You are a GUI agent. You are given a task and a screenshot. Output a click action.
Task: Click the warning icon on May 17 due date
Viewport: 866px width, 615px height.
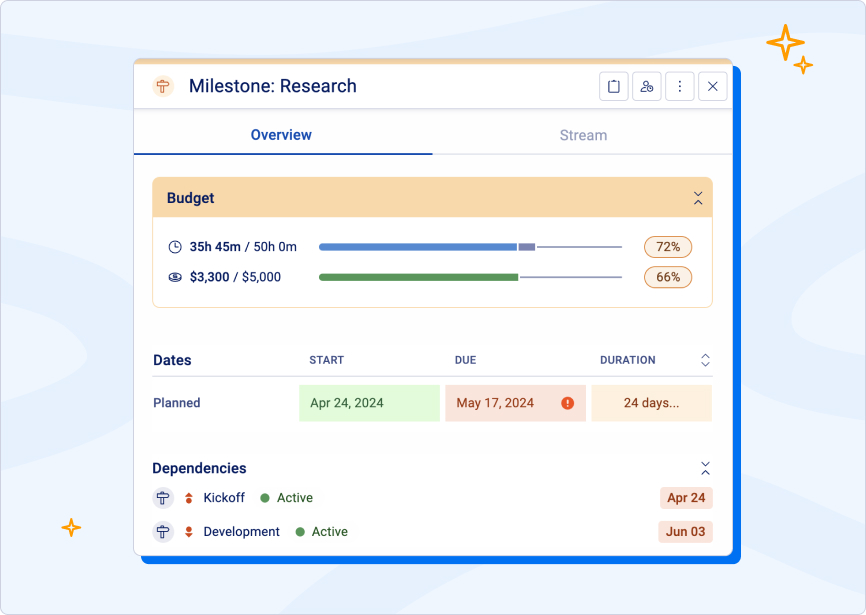(567, 403)
